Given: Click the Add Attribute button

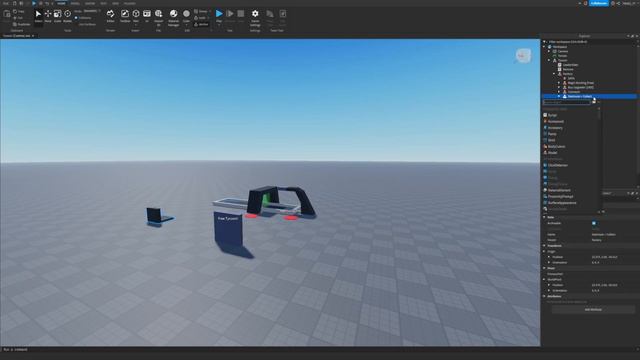Looking at the screenshot, I should 593,309.
